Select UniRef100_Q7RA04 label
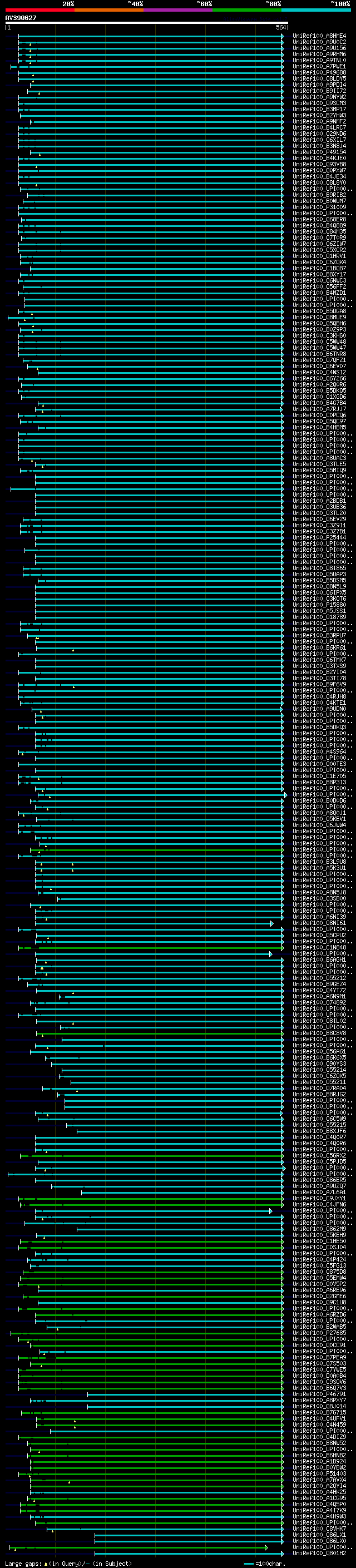The width and height of the screenshot is (356, 1568). click(319, 1088)
